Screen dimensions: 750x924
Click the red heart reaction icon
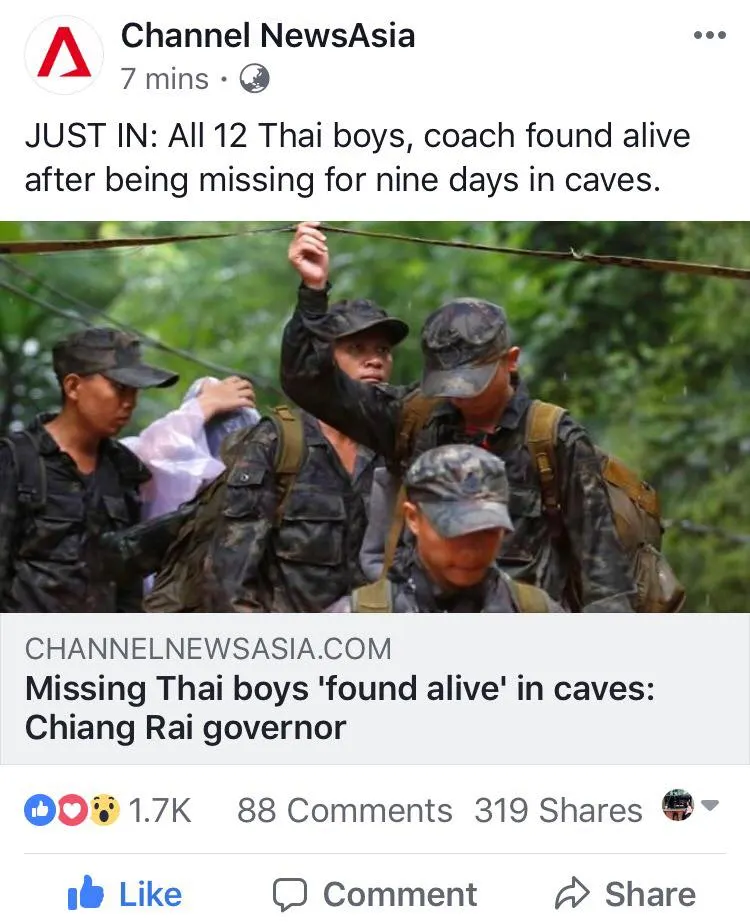(71, 810)
